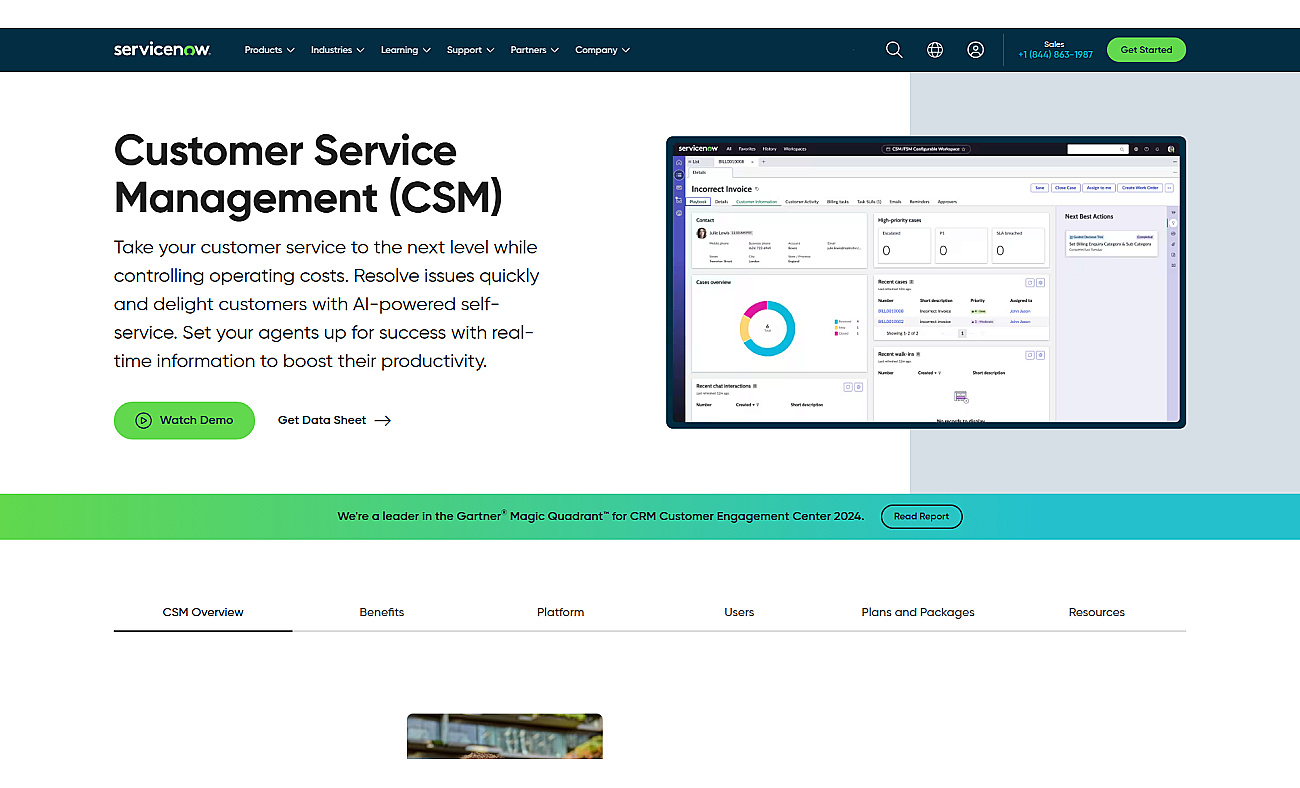This screenshot has width=1300, height=788.
Task: Open the user account profile icon
Action: tap(975, 50)
